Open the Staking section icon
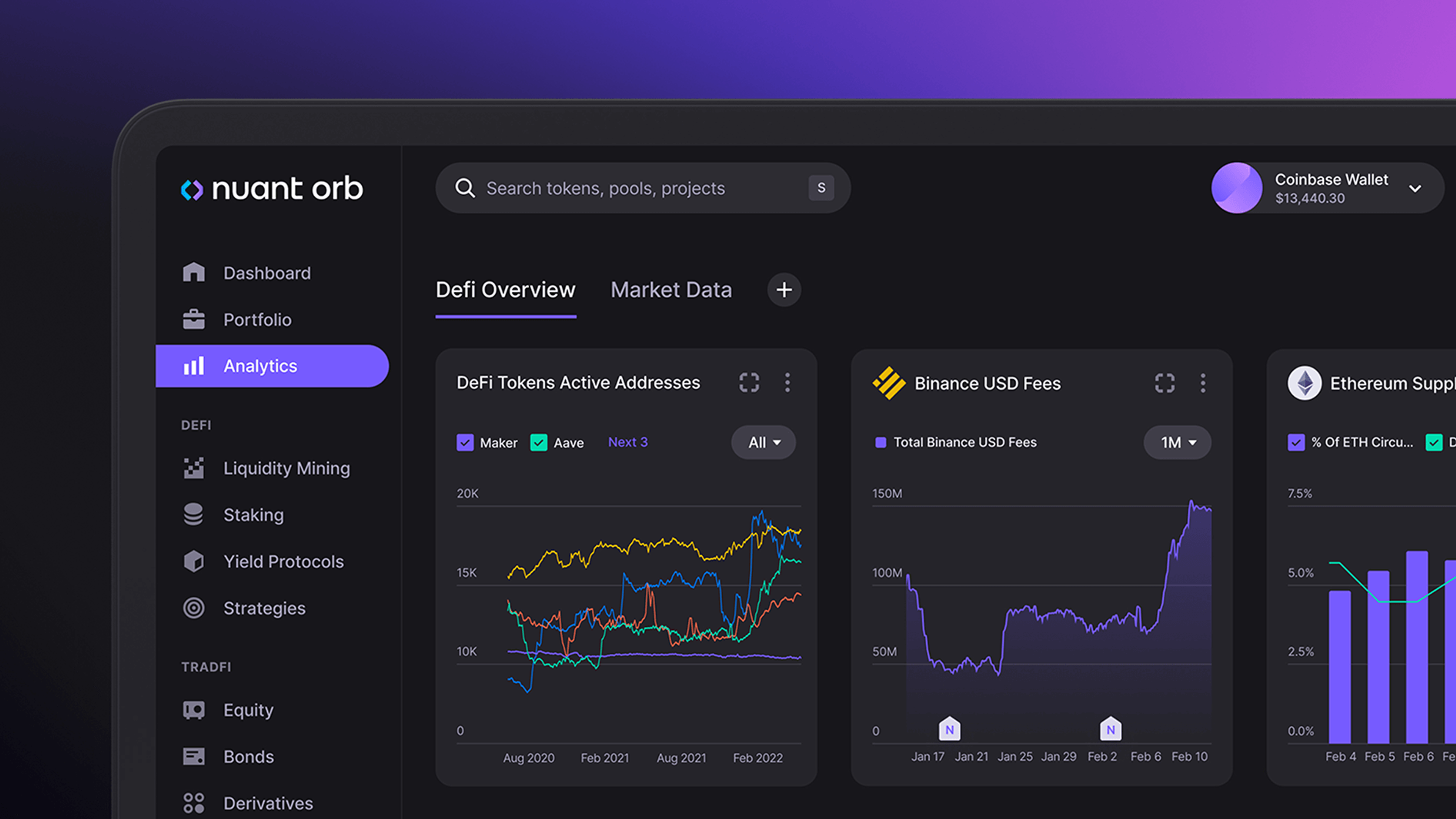This screenshot has height=819, width=1456. point(194,515)
